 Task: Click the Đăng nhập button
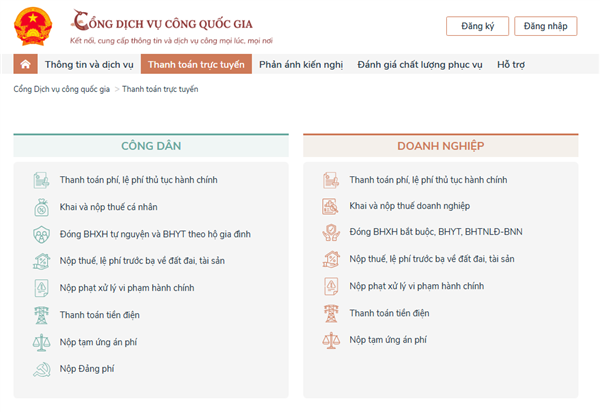pyautogui.click(x=545, y=26)
